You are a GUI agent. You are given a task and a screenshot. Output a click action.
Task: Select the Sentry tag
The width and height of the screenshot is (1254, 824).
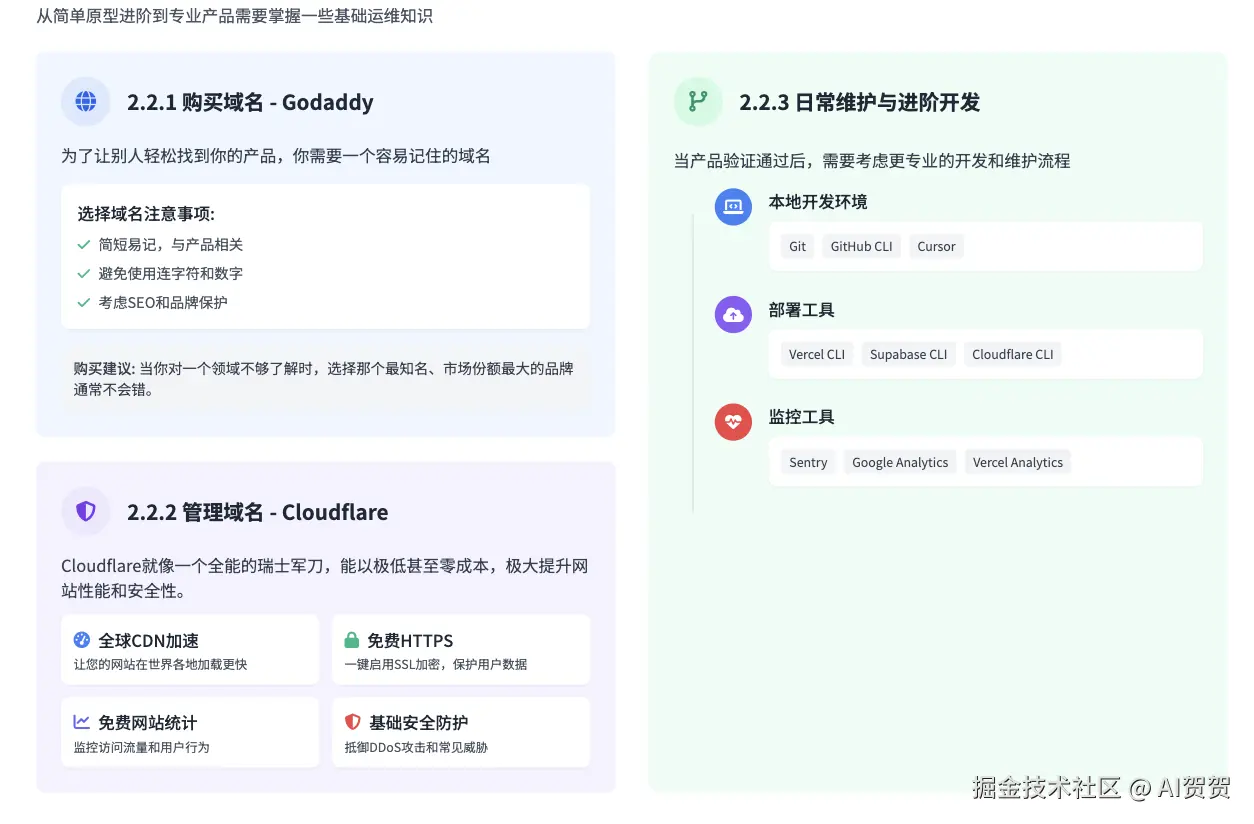coord(808,462)
